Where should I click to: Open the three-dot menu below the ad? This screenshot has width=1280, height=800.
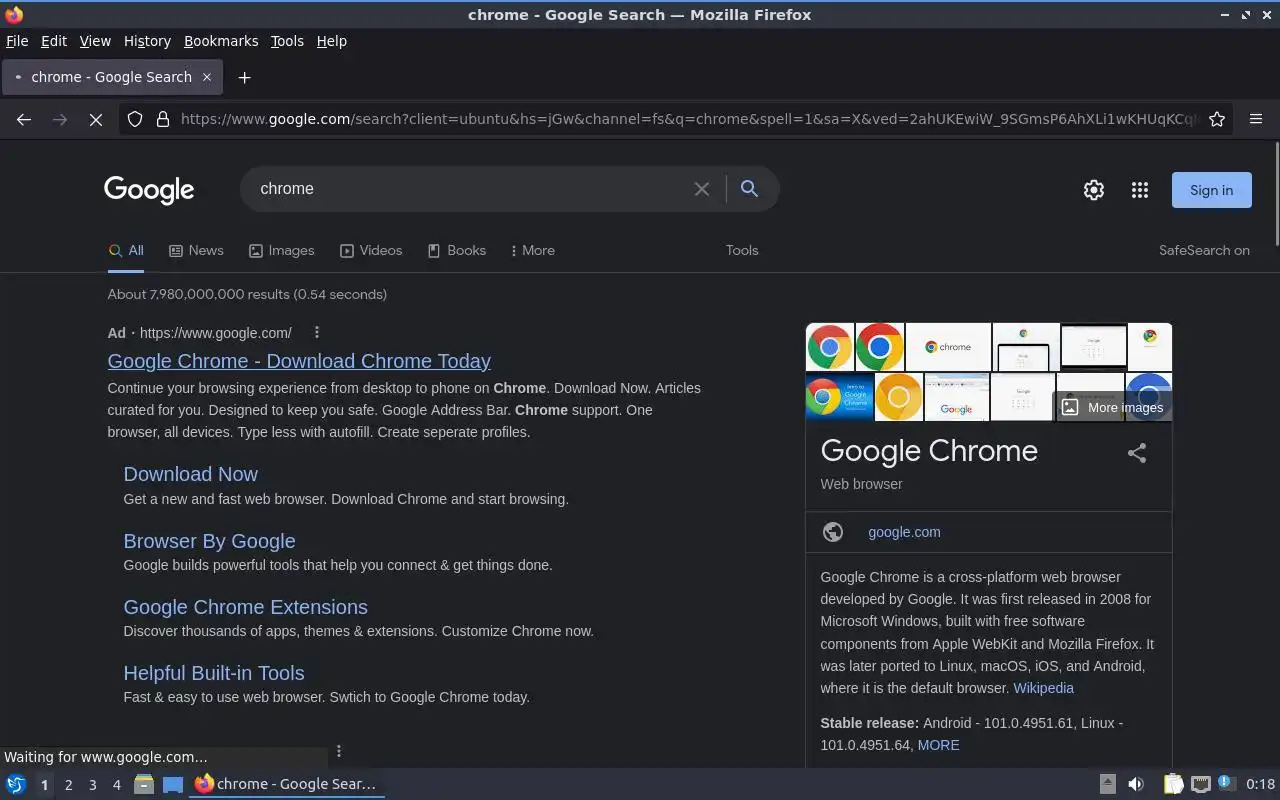(x=339, y=751)
